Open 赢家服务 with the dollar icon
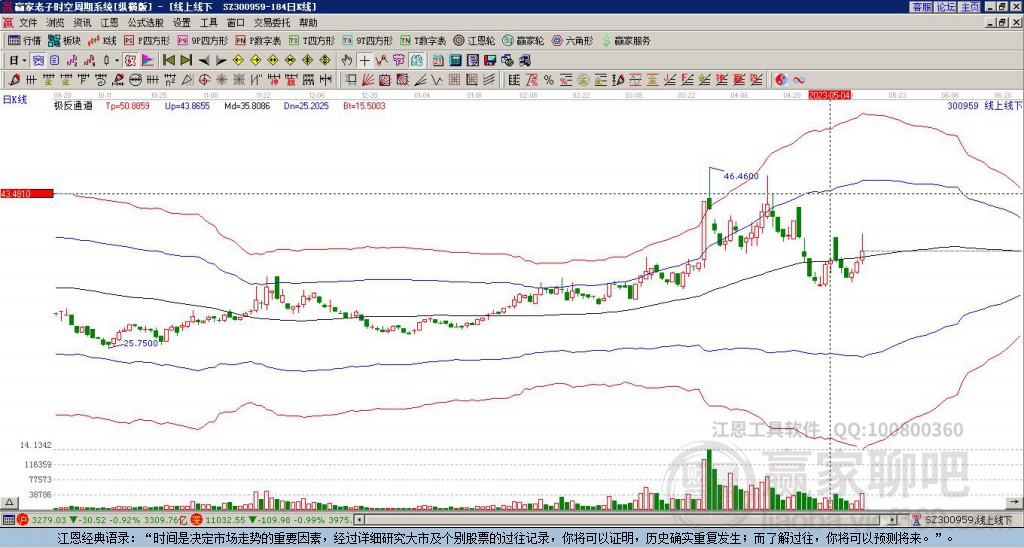Screen dimensions: 1024x548 coord(626,40)
